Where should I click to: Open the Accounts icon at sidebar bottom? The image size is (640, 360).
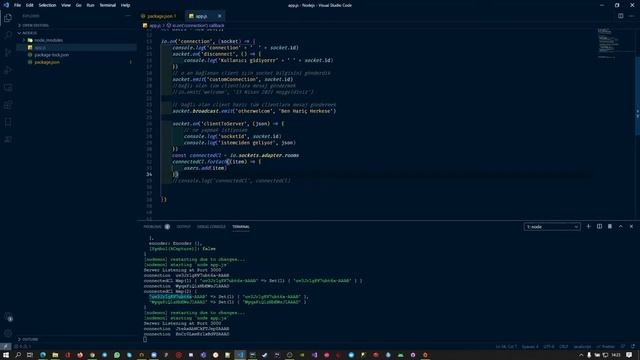click(8, 317)
